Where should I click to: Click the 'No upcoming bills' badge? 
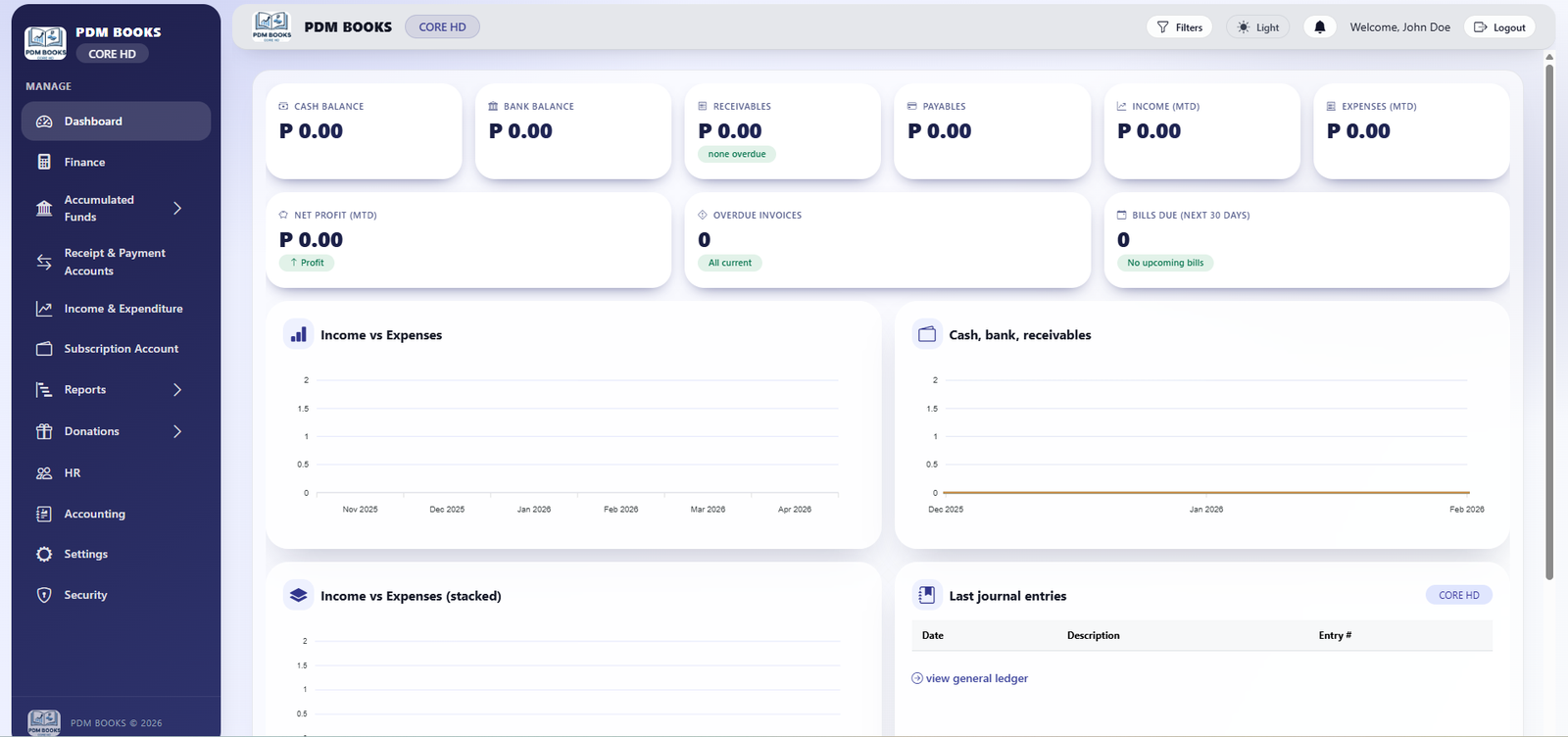tap(1165, 263)
